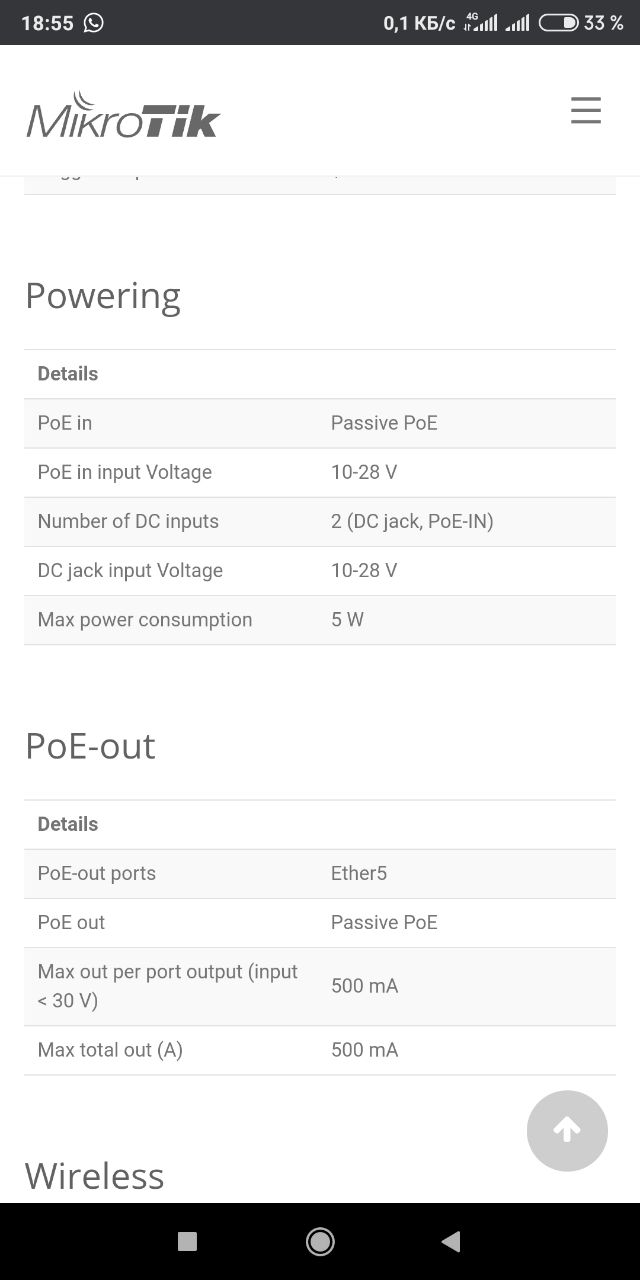The height and width of the screenshot is (1280, 640).
Task: Tap the scroll-to-top arrow button
Action: point(567,1130)
